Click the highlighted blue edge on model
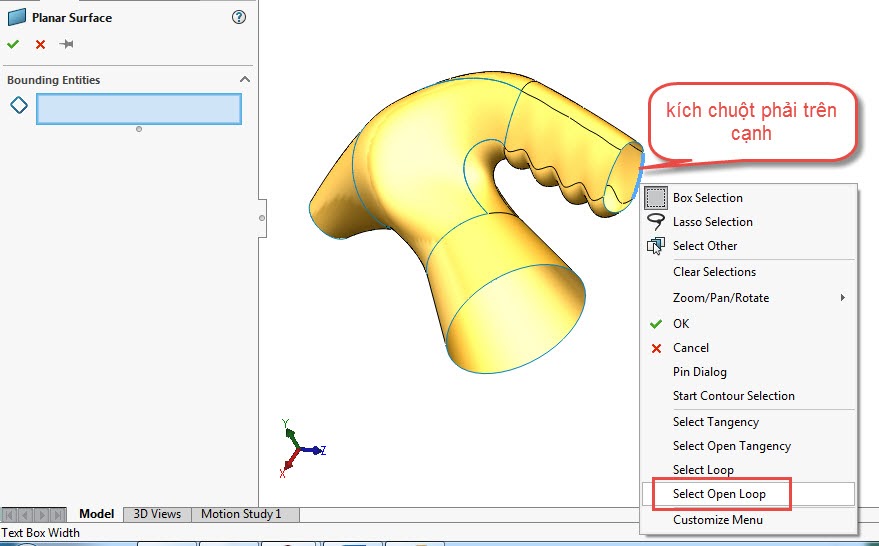The image size is (879, 546). point(638,176)
